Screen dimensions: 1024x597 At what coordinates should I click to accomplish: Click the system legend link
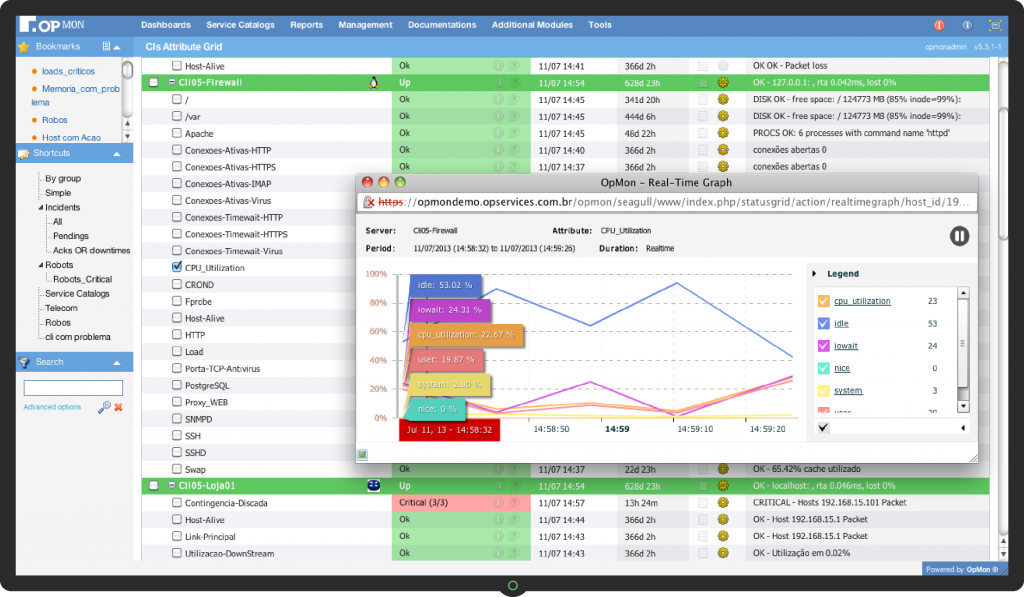(x=848, y=391)
